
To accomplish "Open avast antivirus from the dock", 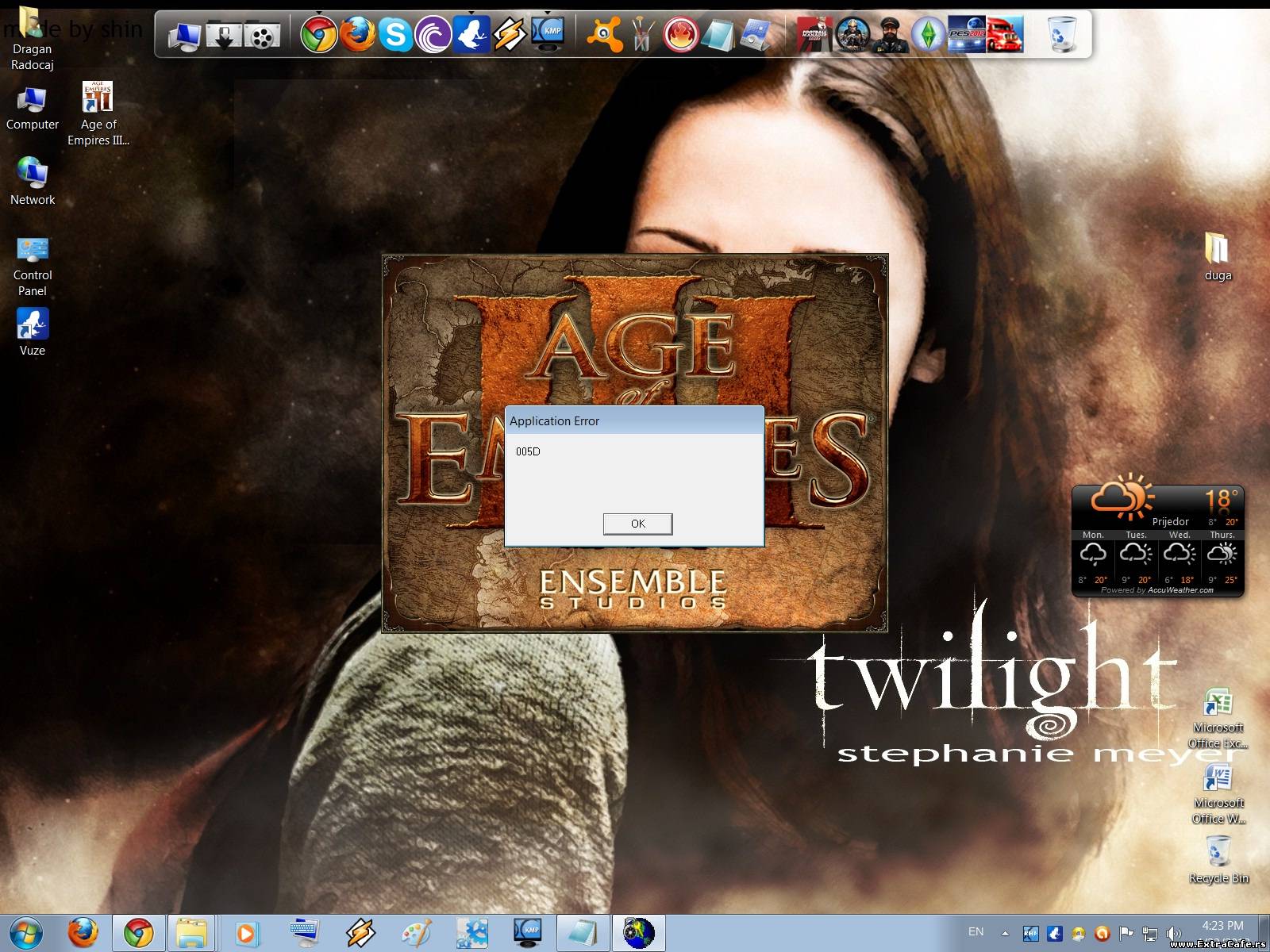I will tap(605, 35).
